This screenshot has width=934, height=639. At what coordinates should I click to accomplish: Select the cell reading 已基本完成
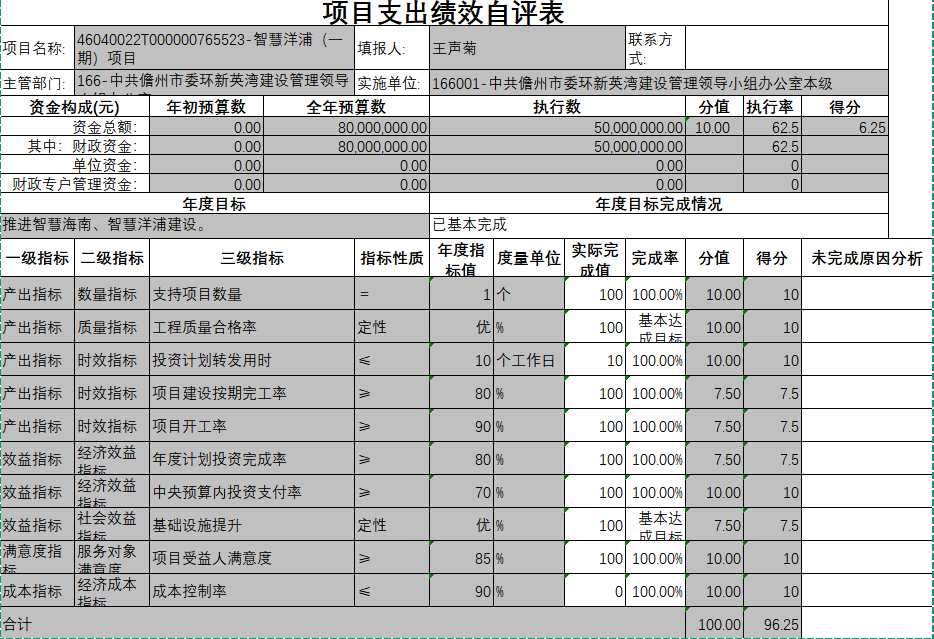(658, 224)
